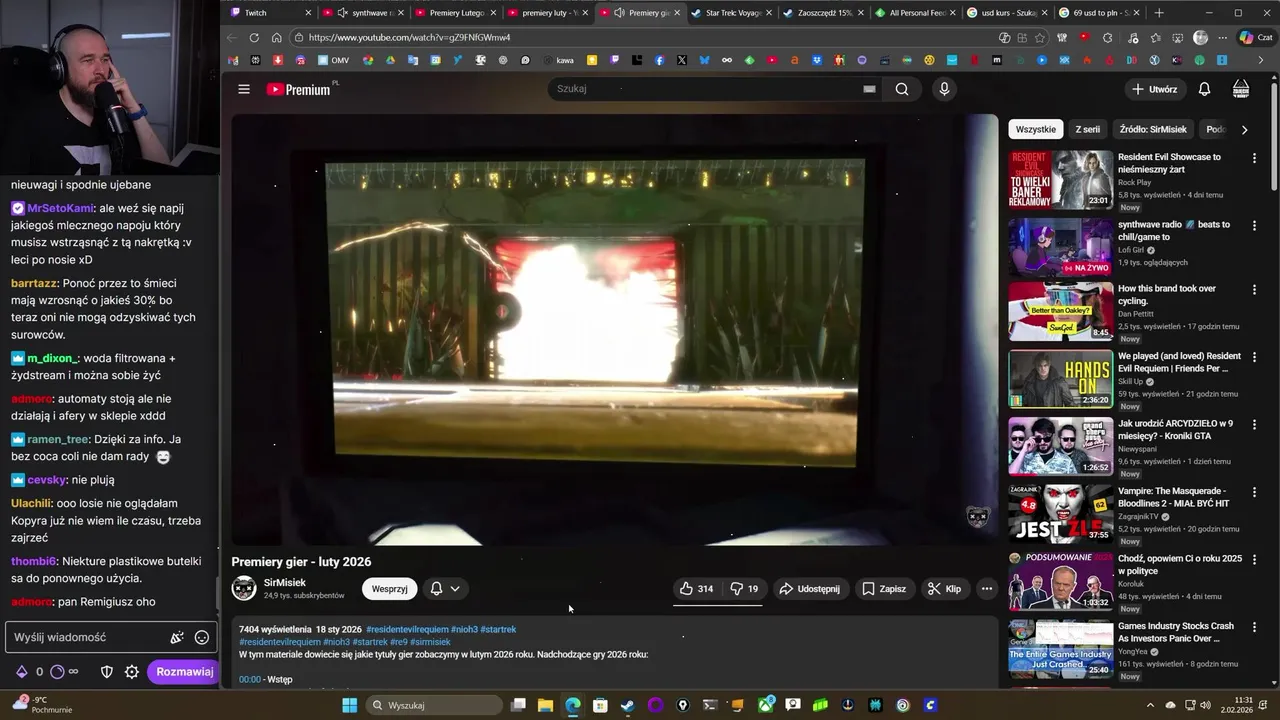This screenshot has width=1280, height=720.
Task: Open the on-screen keyboard icon in search box
Action: (869, 89)
